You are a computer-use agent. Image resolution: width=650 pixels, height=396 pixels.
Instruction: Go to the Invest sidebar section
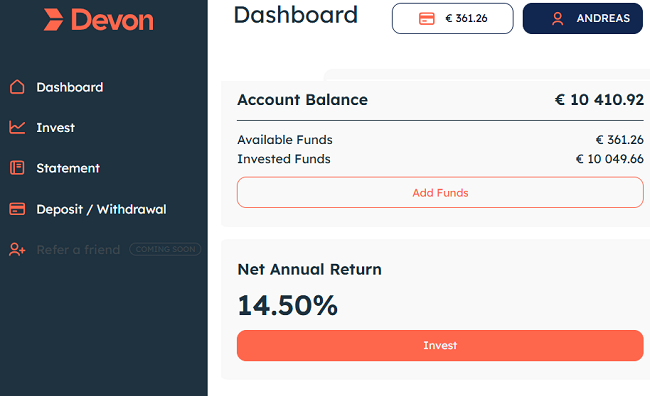(56, 128)
